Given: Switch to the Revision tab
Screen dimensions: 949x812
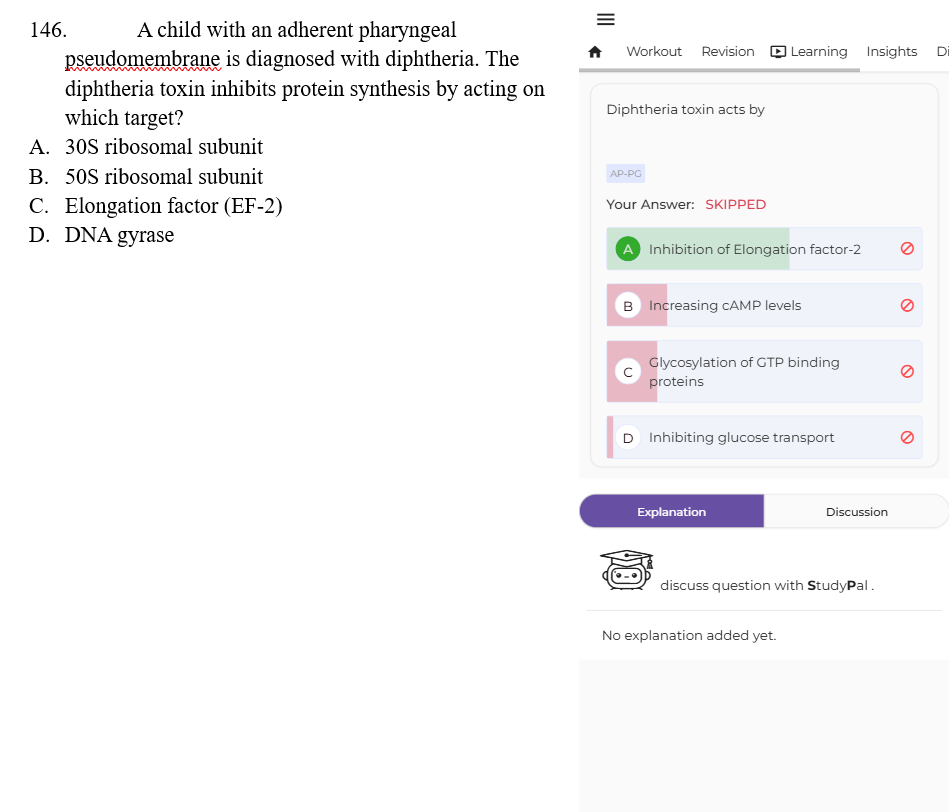Looking at the screenshot, I should coord(727,51).
